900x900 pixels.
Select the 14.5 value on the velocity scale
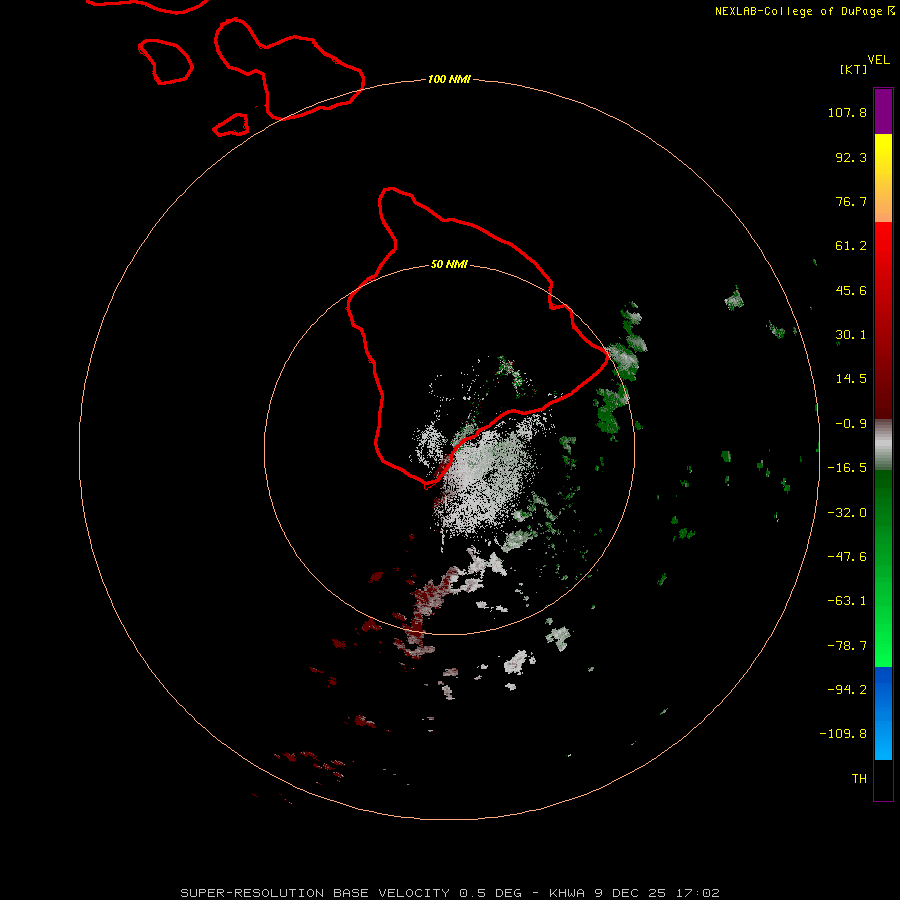point(851,379)
